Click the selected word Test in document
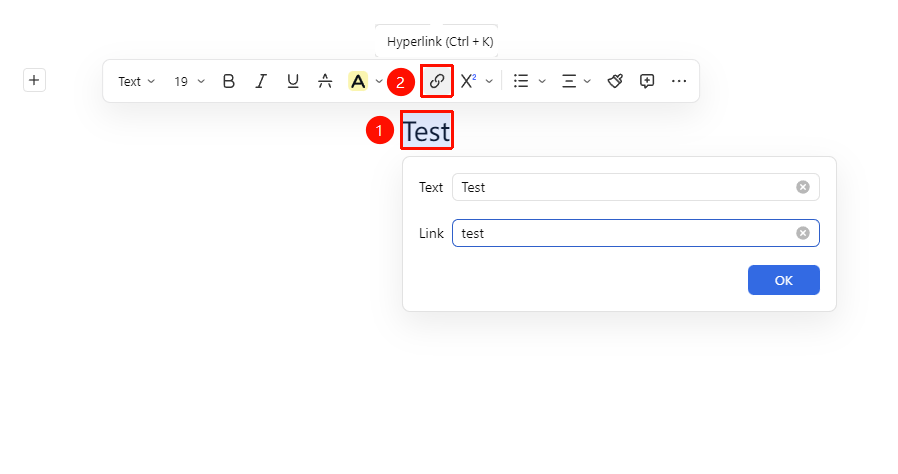The width and height of the screenshot is (898, 474). pyautogui.click(x=427, y=132)
